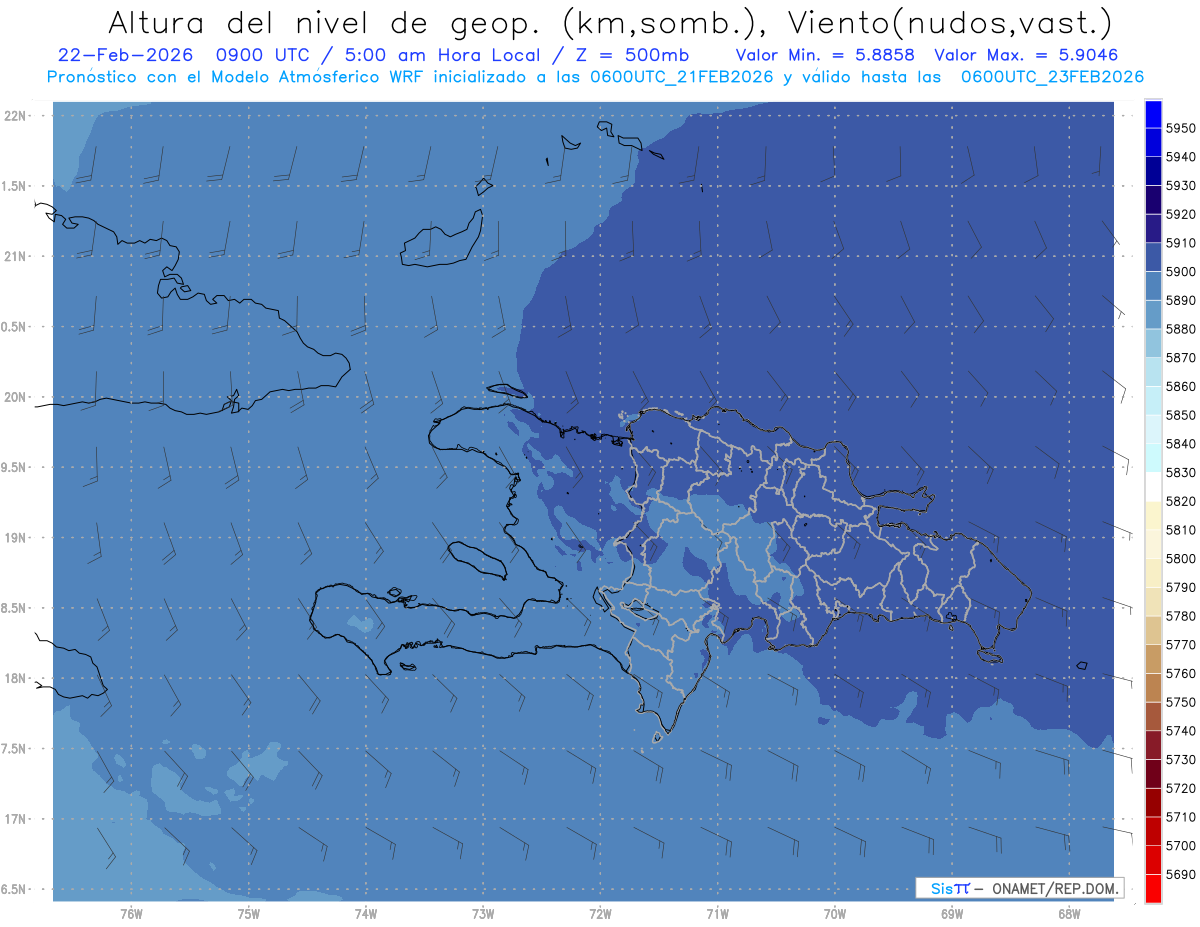Viewport: 1200px width, 927px height.
Task: Click the 5720 colorbar label
Action: coord(1182,789)
